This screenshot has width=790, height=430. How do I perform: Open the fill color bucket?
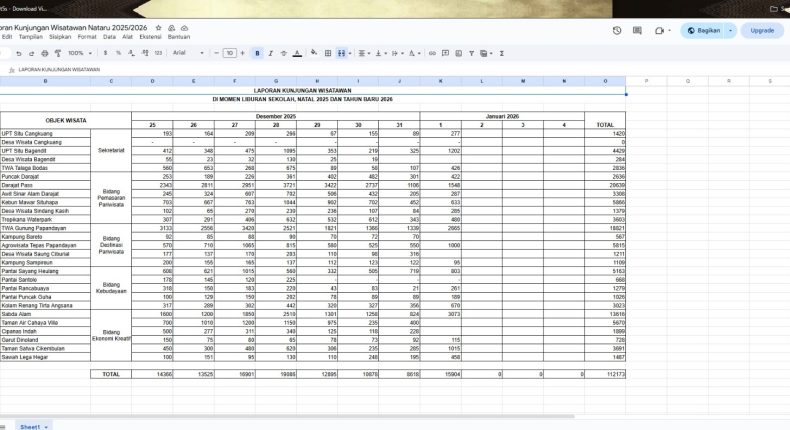coord(313,53)
